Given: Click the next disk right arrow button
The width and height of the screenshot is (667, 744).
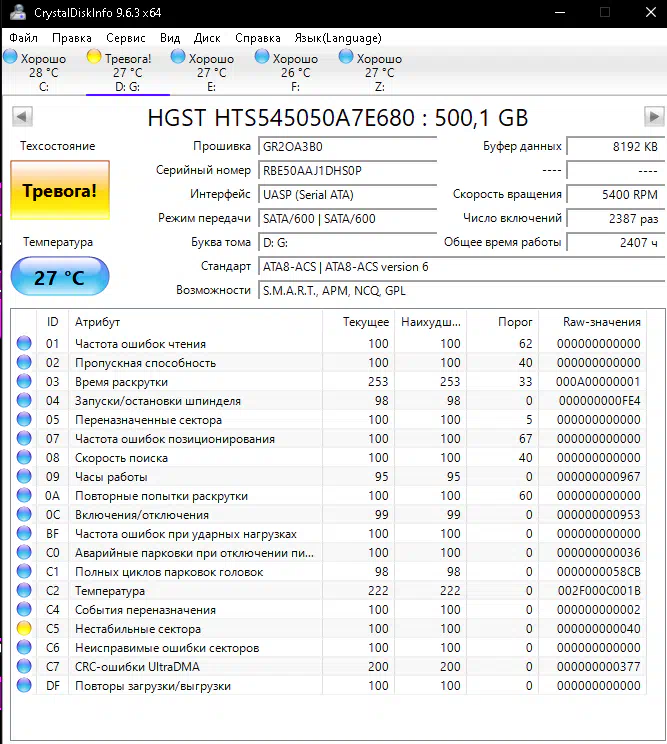Looking at the screenshot, I should [x=654, y=117].
